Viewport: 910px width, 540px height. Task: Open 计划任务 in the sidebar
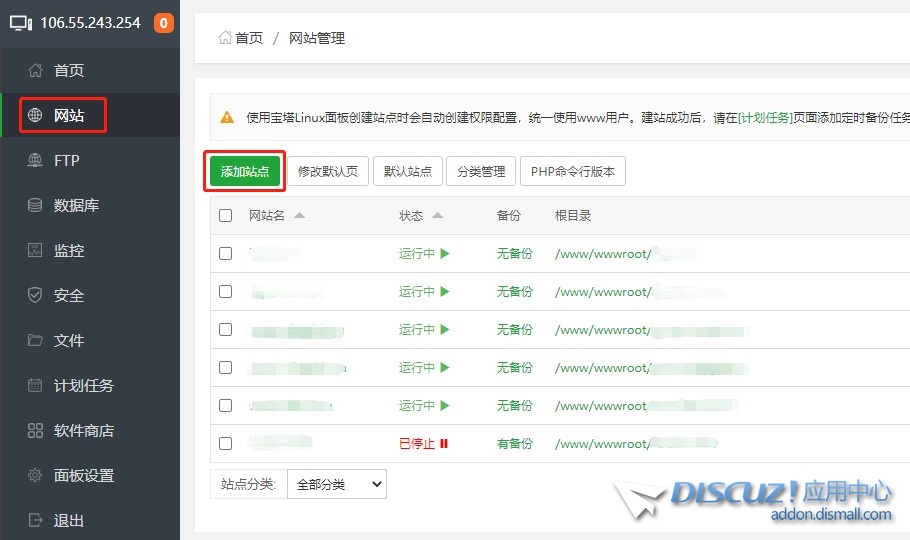pos(83,385)
